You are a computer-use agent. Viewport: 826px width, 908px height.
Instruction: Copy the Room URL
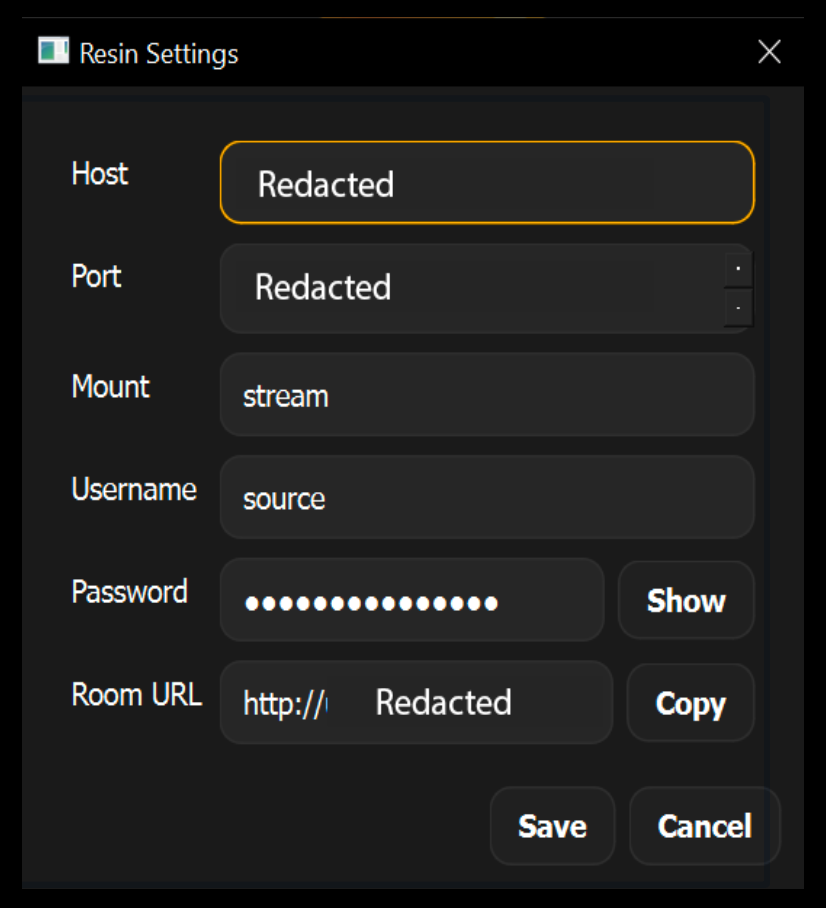pyautogui.click(x=690, y=704)
